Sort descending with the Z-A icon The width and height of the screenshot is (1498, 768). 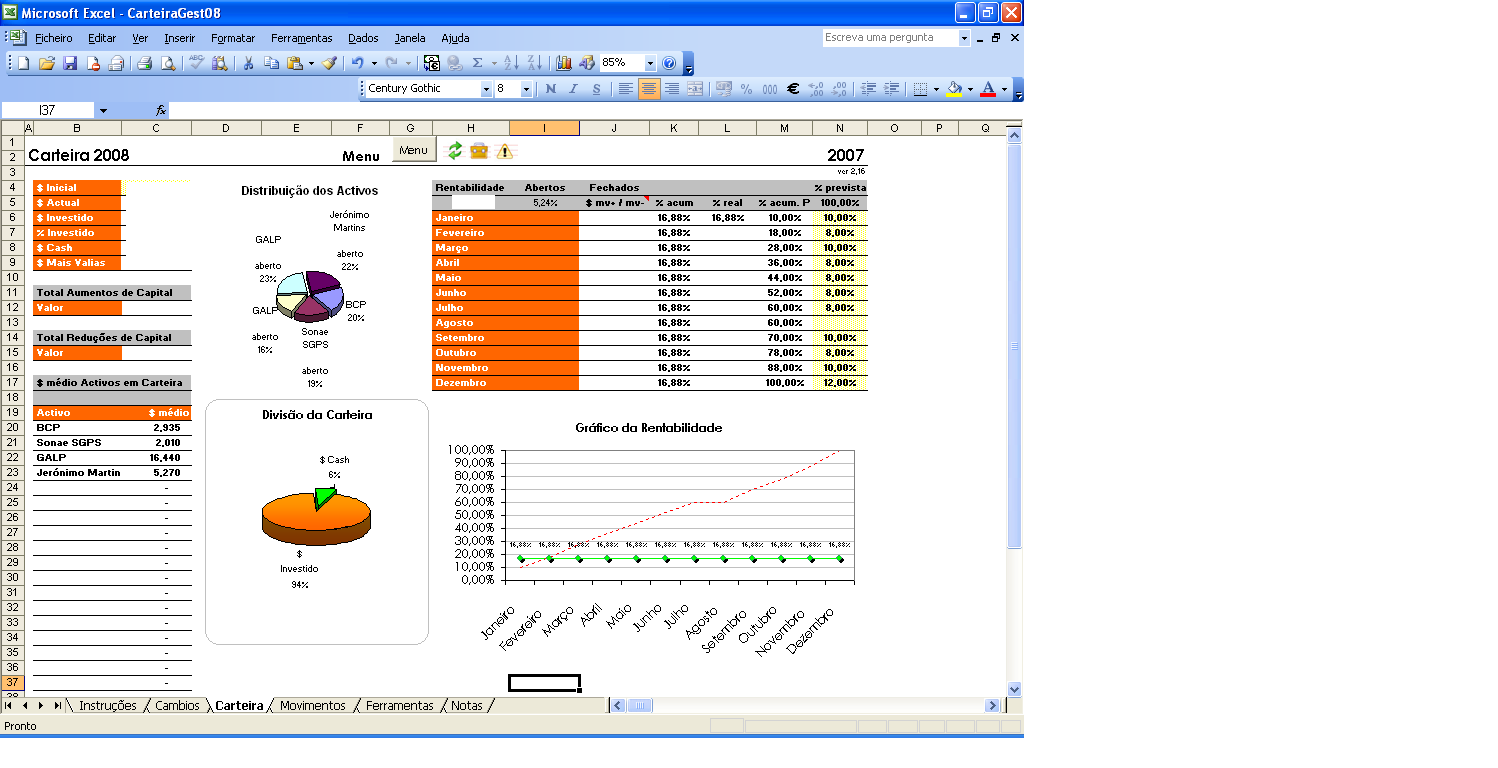tap(534, 63)
